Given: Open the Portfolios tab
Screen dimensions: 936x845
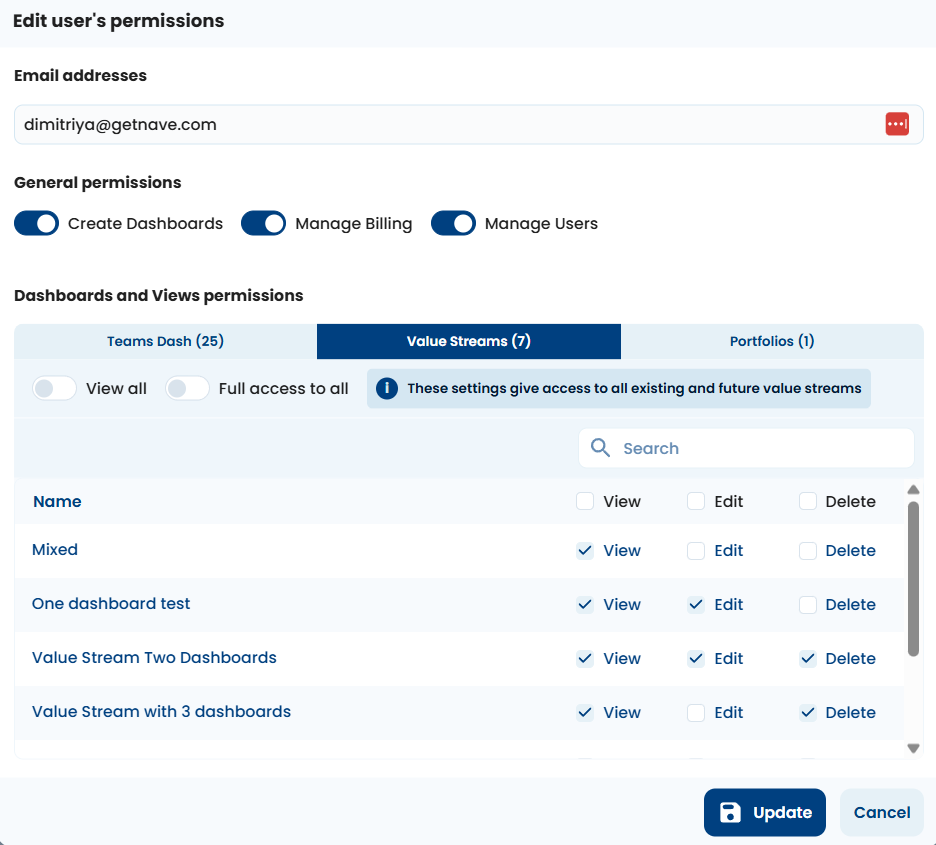Looking at the screenshot, I should pyautogui.click(x=771, y=341).
